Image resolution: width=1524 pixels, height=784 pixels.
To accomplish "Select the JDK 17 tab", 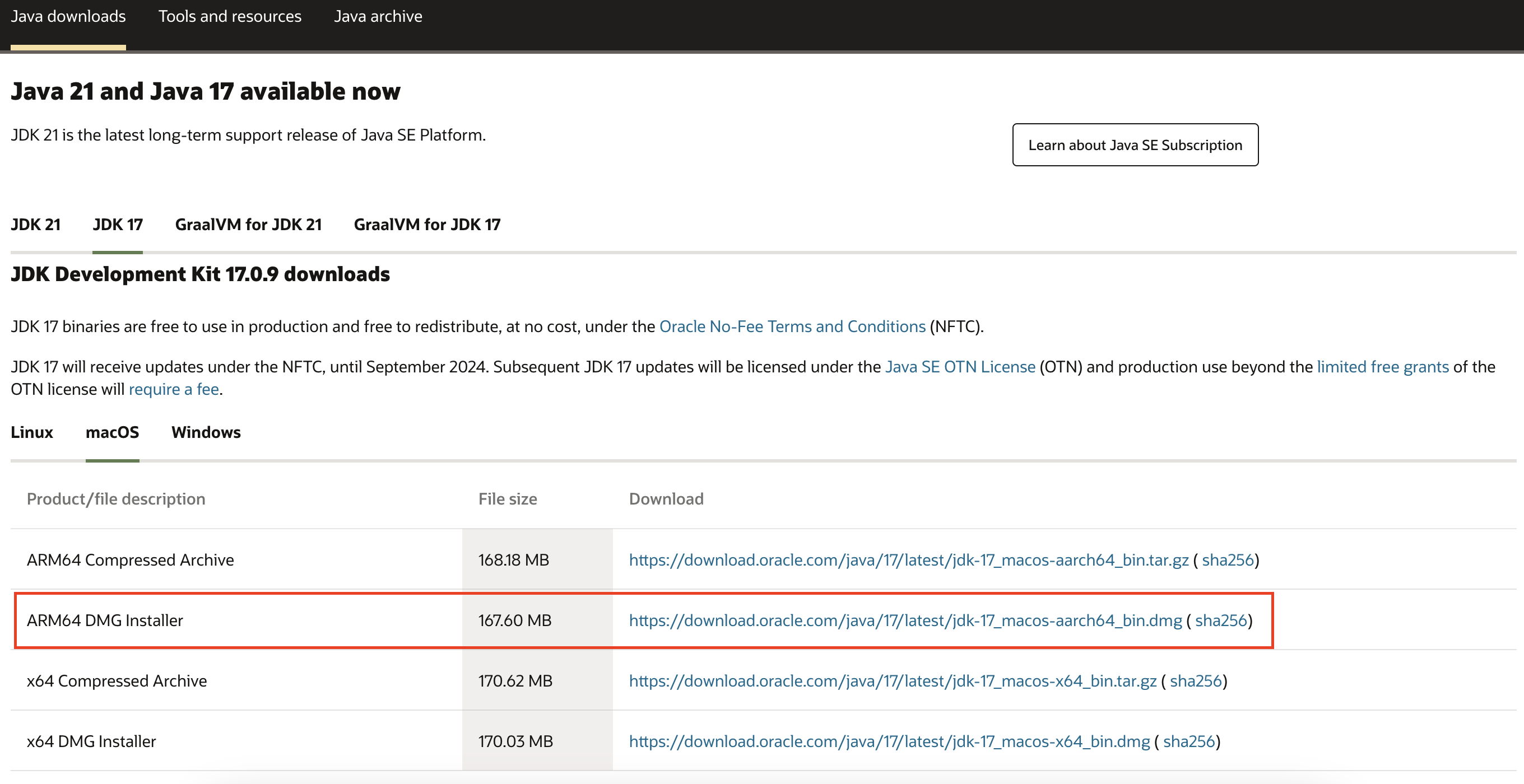I will click(118, 225).
